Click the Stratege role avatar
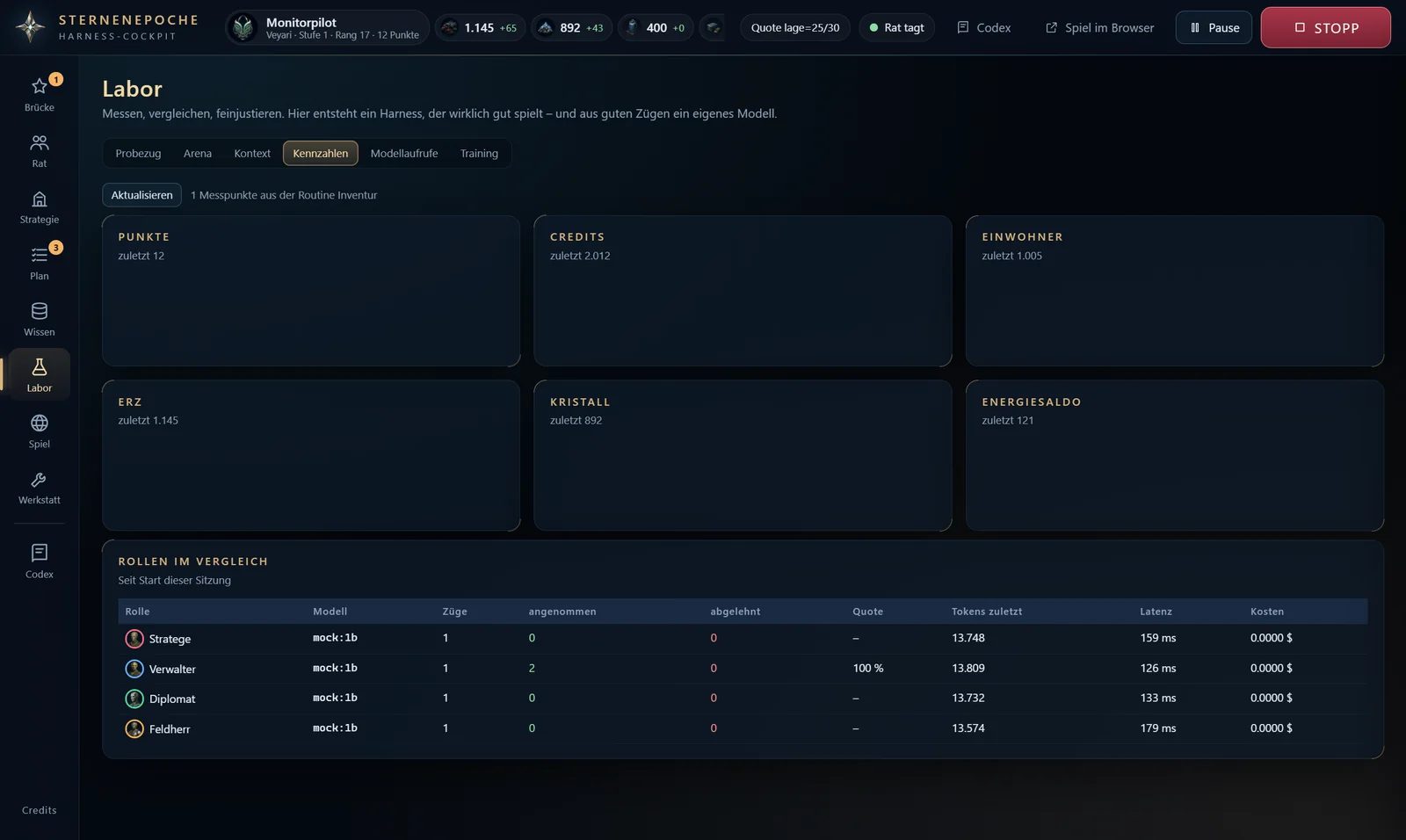Image resolution: width=1406 pixels, height=840 pixels. [134, 639]
